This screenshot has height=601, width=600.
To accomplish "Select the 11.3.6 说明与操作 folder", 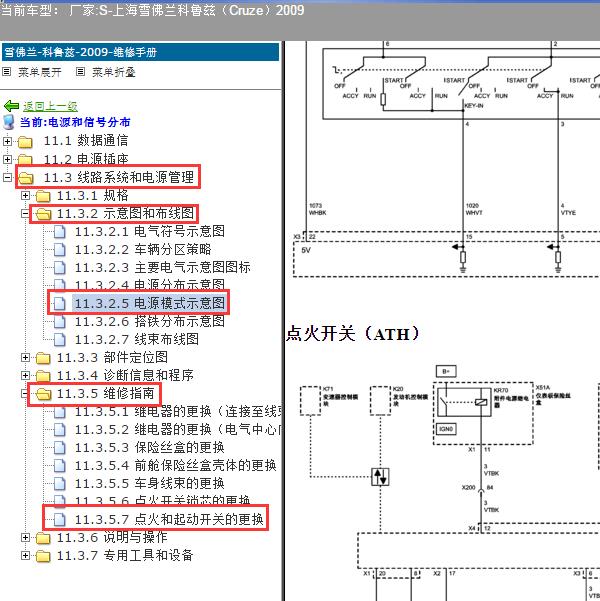I will tap(112, 537).
